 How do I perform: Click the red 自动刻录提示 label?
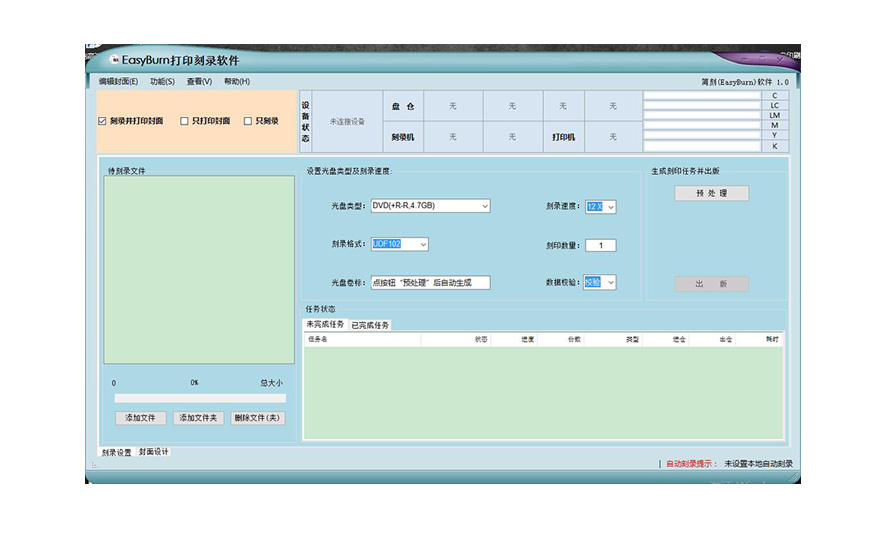click(x=691, y=464)
